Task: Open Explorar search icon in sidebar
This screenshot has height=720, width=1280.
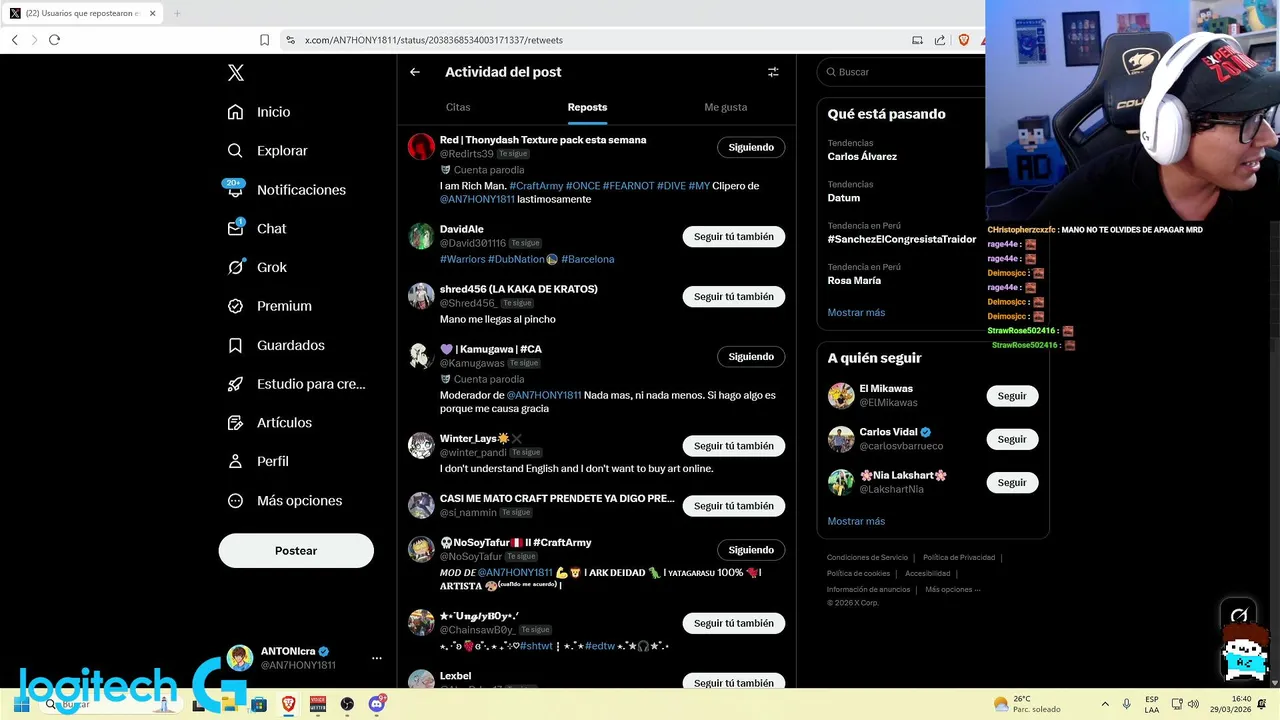Action: (235, 151)
